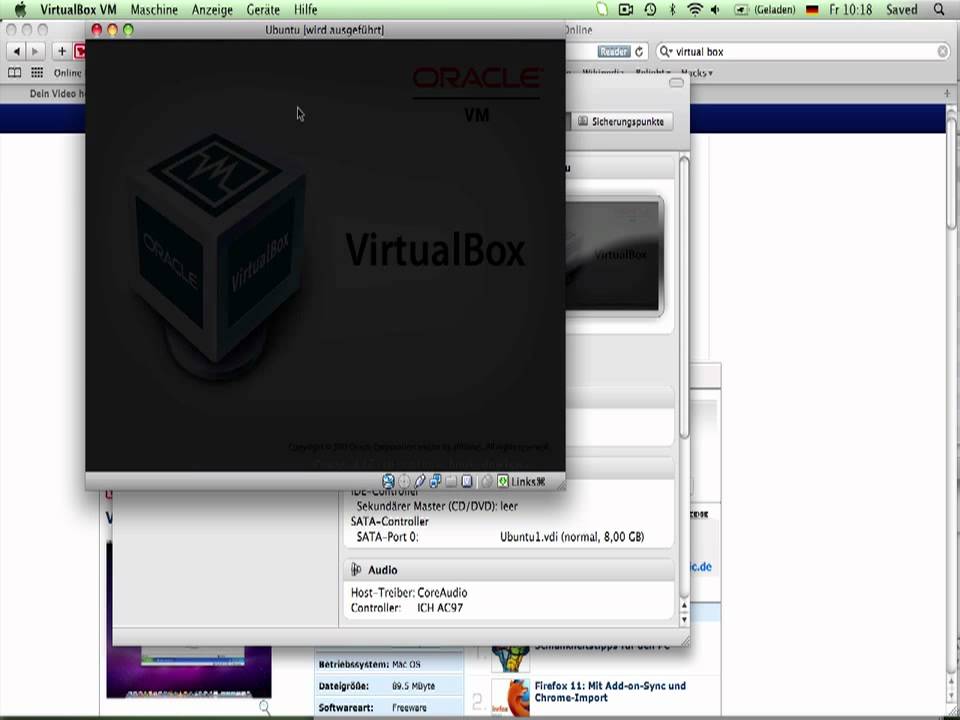Image resolution: width=960 pixels, height=720 pixels.
Task: Click the magnifier zoom icon below web screenshot
Action: coord(264,708)
